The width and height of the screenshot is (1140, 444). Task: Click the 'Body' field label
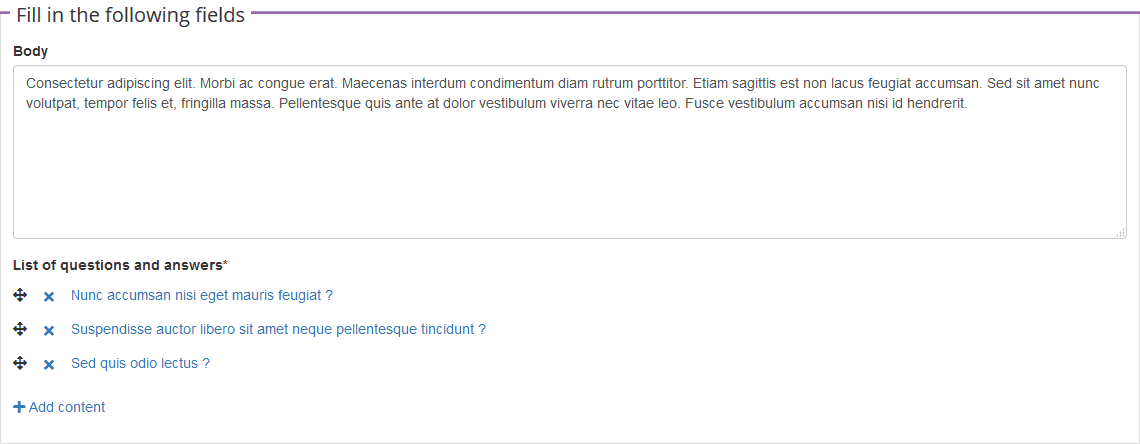coord(30,51)
